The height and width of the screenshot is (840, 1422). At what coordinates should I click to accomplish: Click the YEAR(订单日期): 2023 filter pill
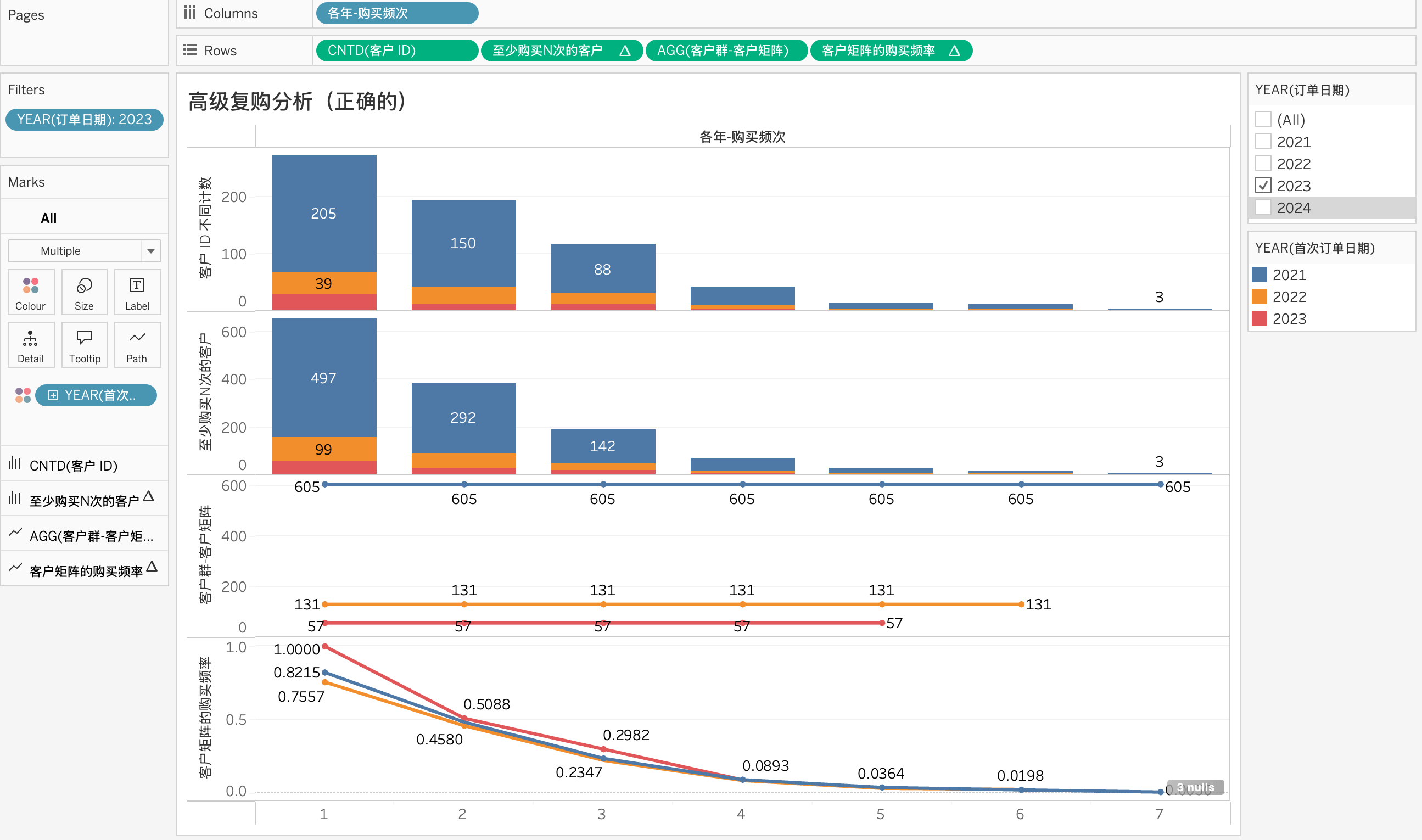pyautogui.click(x=85, y=120)
